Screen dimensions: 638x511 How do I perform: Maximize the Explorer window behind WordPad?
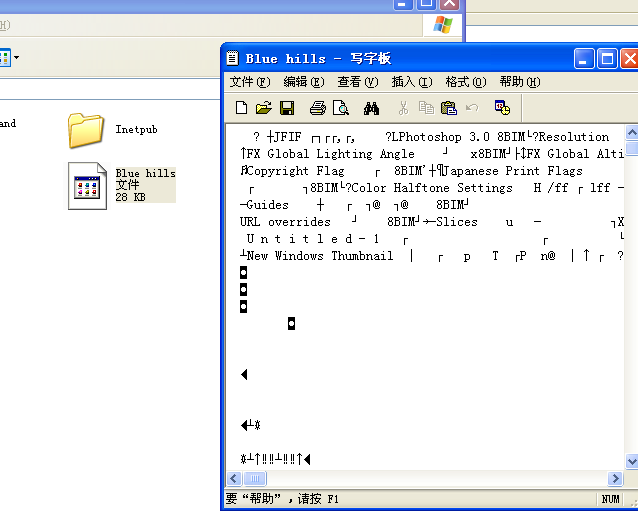coord(426,4)
